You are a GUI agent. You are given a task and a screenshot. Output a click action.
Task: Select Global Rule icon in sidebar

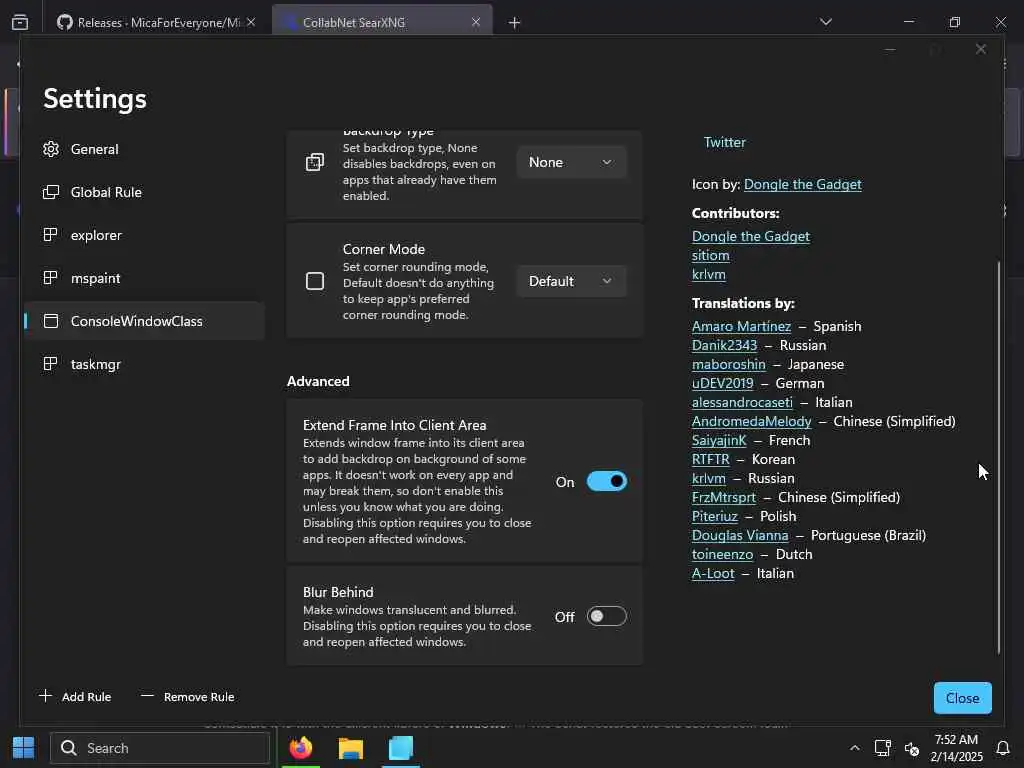coord(51,192)
